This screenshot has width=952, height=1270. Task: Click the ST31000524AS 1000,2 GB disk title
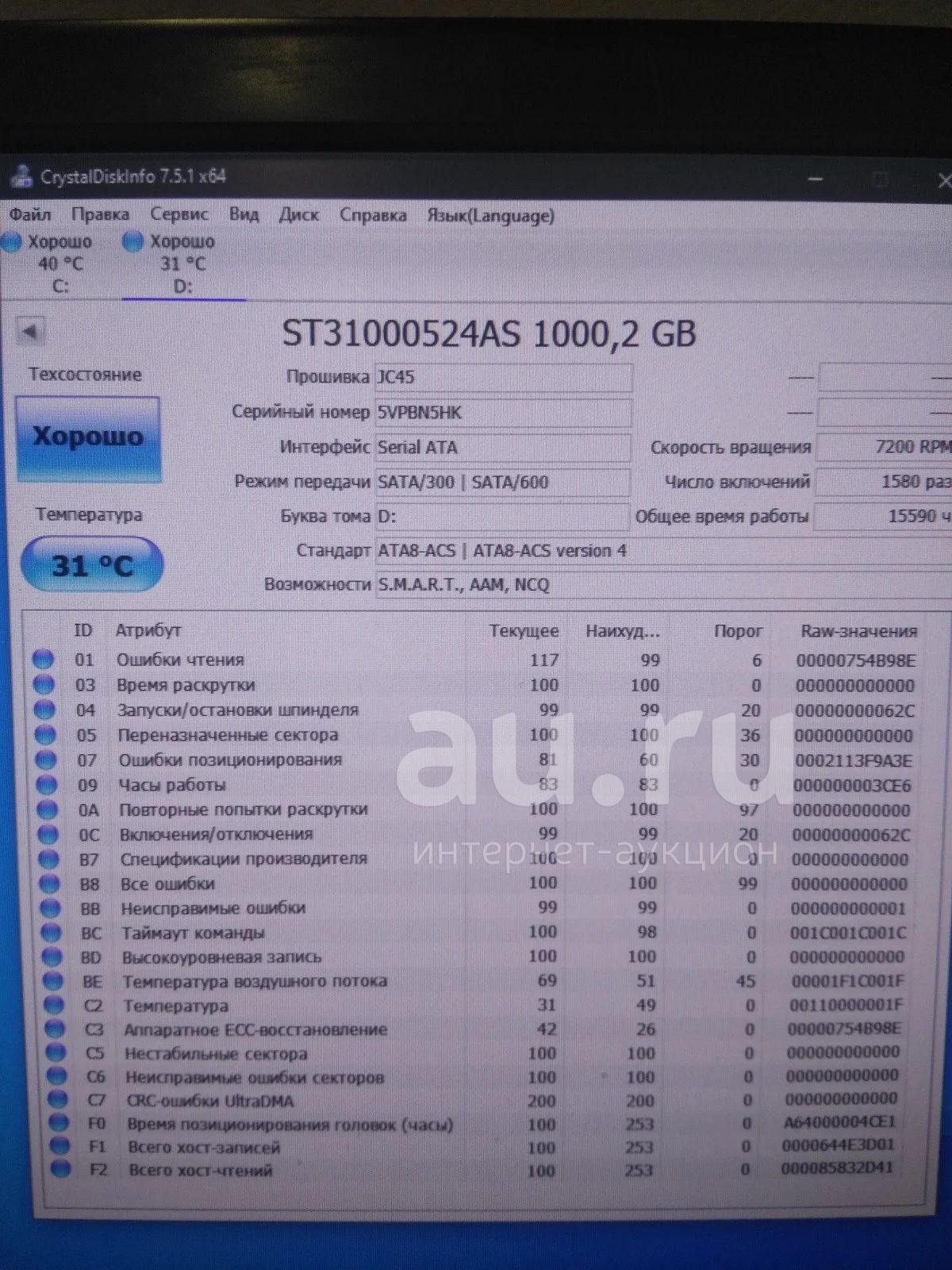pyautogui.click(x=489, y=333)
